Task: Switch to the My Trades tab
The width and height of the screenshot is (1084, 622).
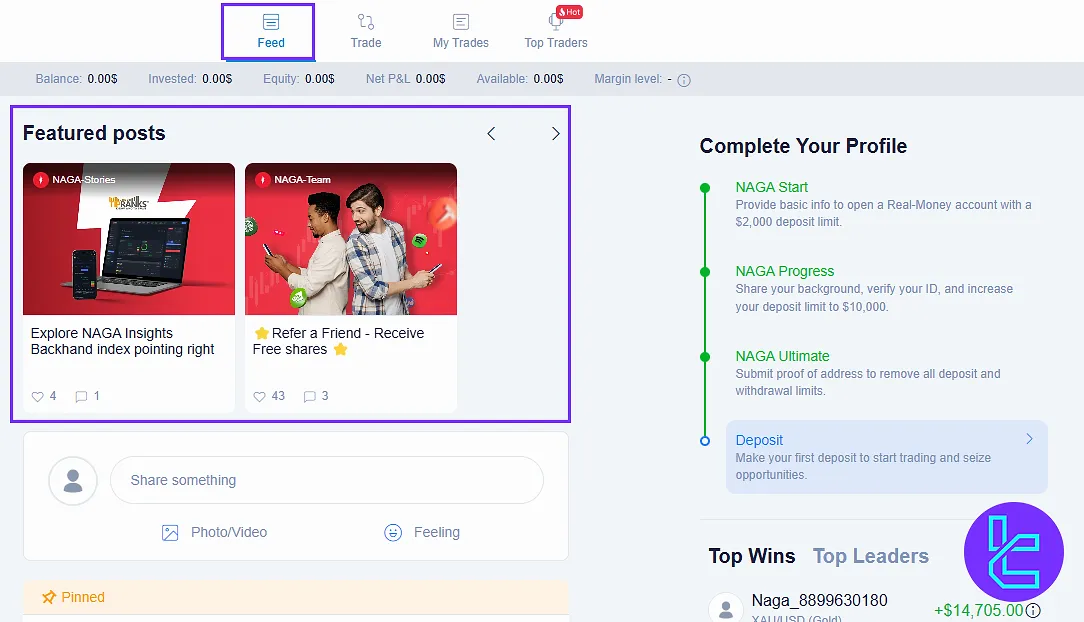Action: (x=461, y=31)
